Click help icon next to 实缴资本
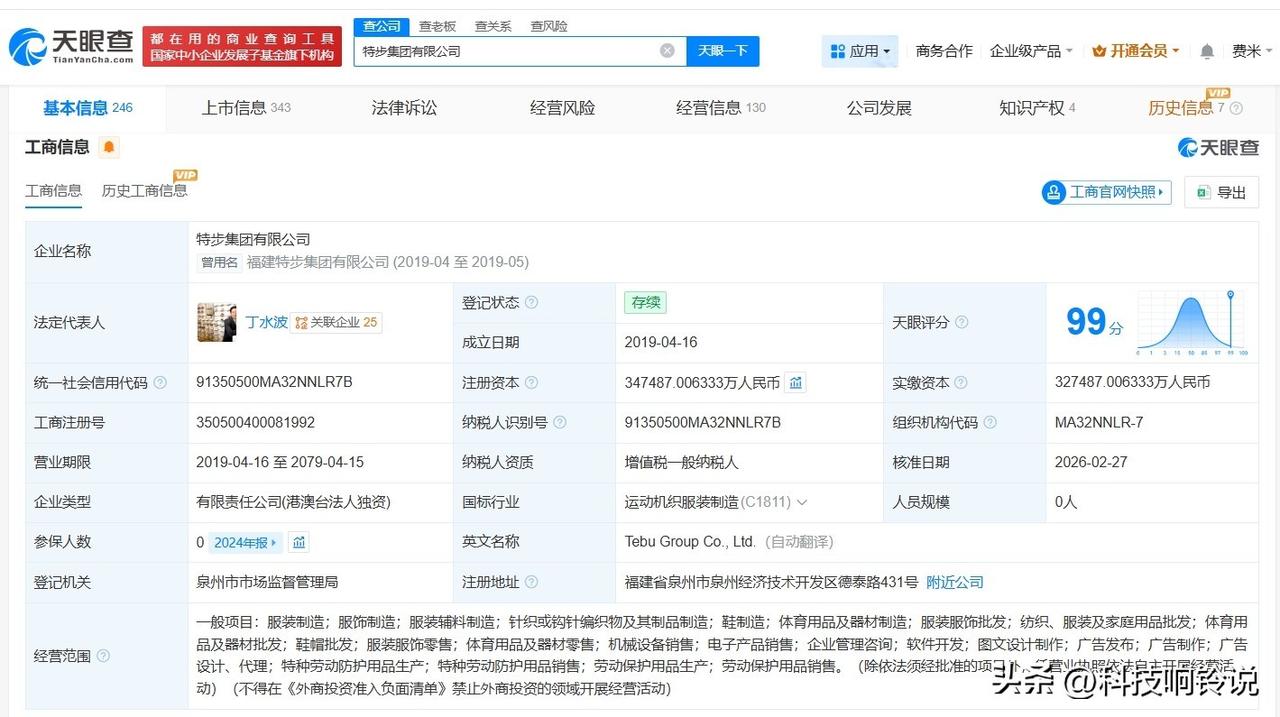Viewport: 1280px width, 717px height. click(961, 382)
